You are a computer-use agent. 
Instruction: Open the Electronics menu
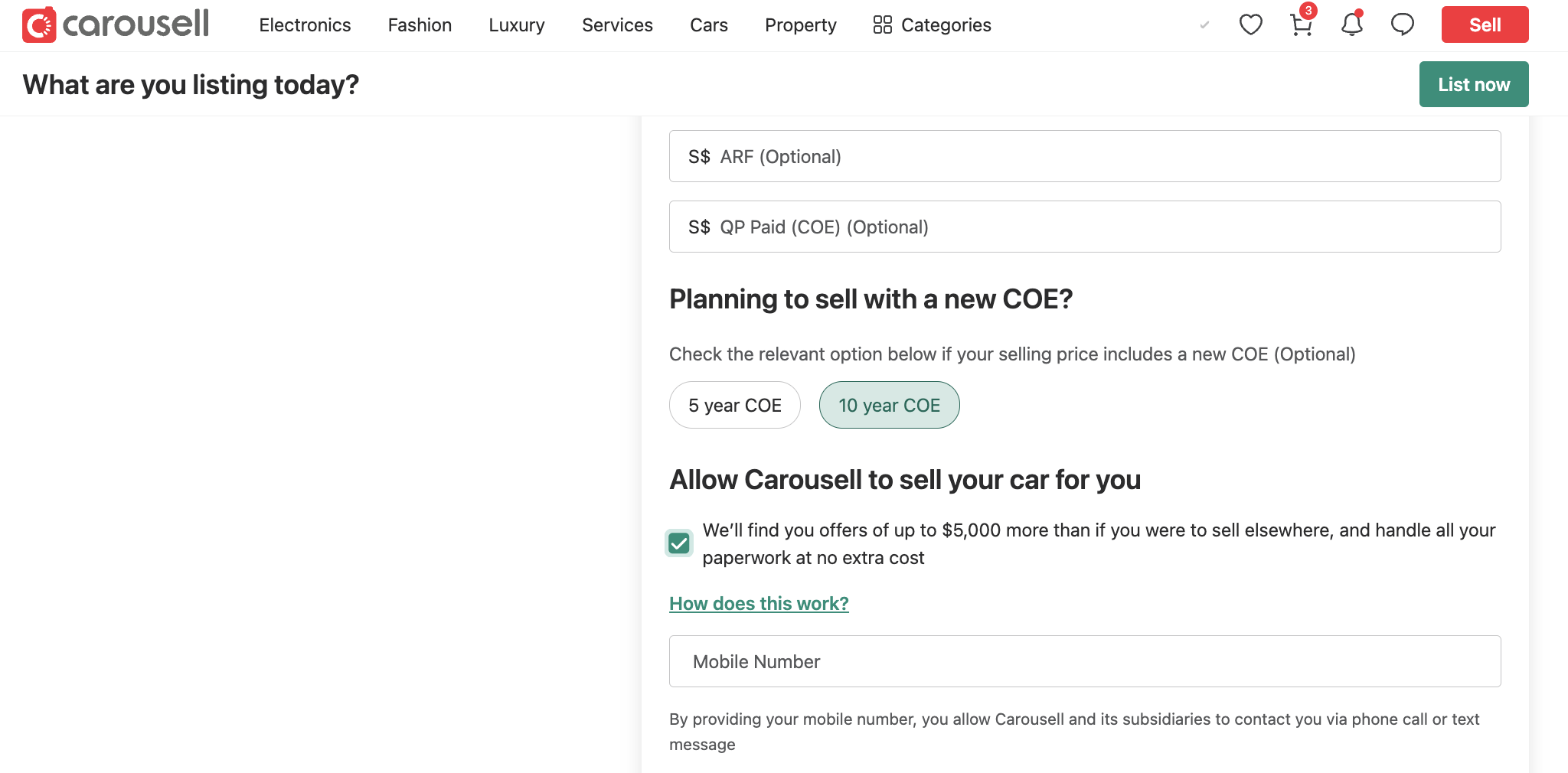tap(305, 25)
